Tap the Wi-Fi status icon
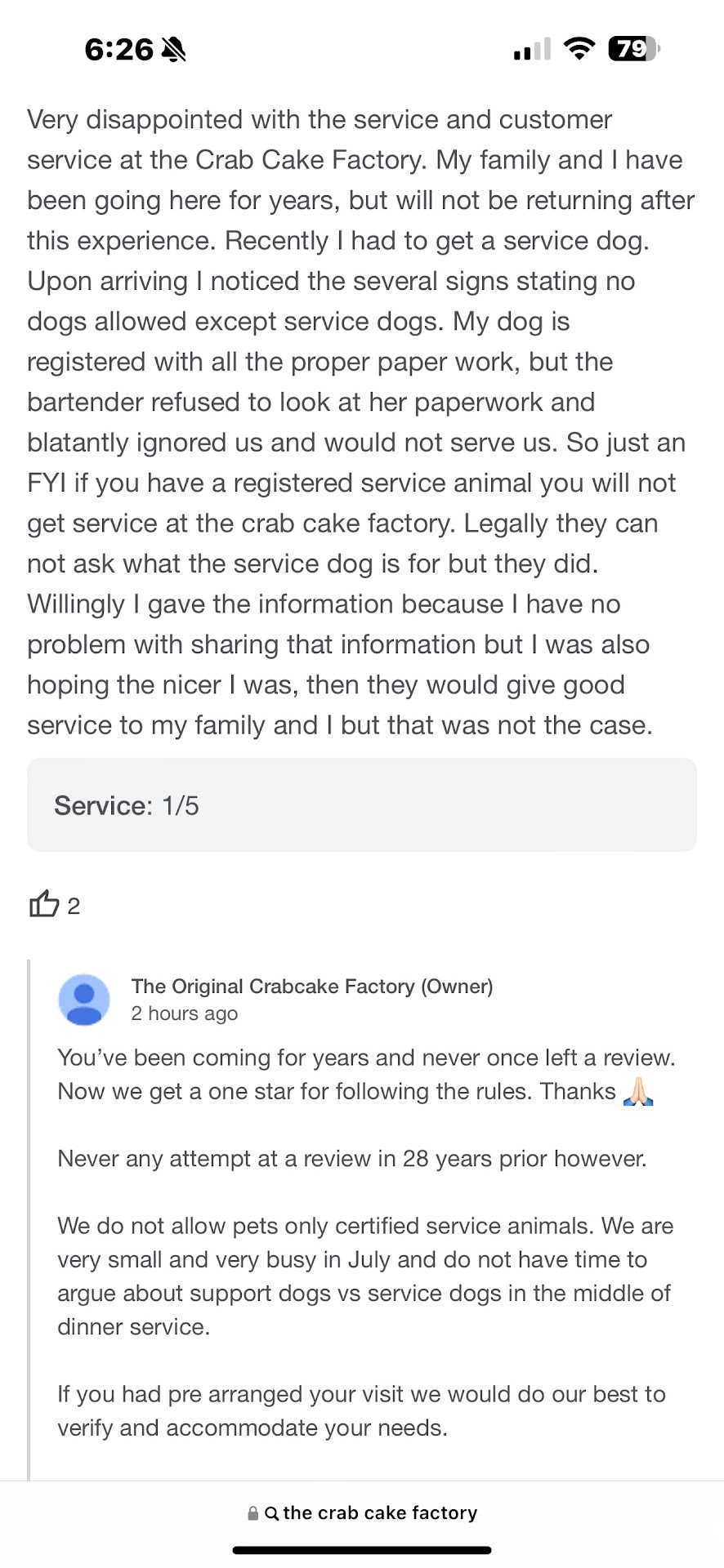 point(579,49)
